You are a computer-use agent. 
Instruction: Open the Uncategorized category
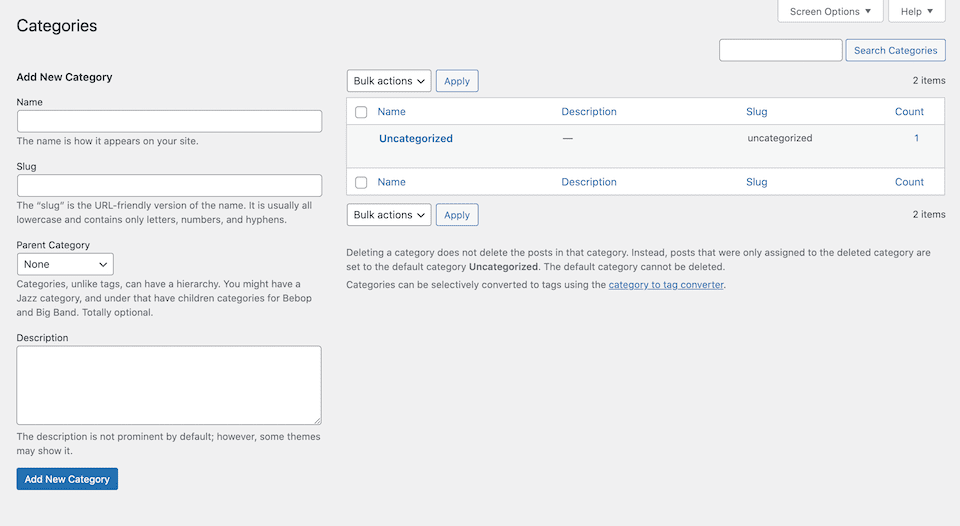click(x=416, y=139)
